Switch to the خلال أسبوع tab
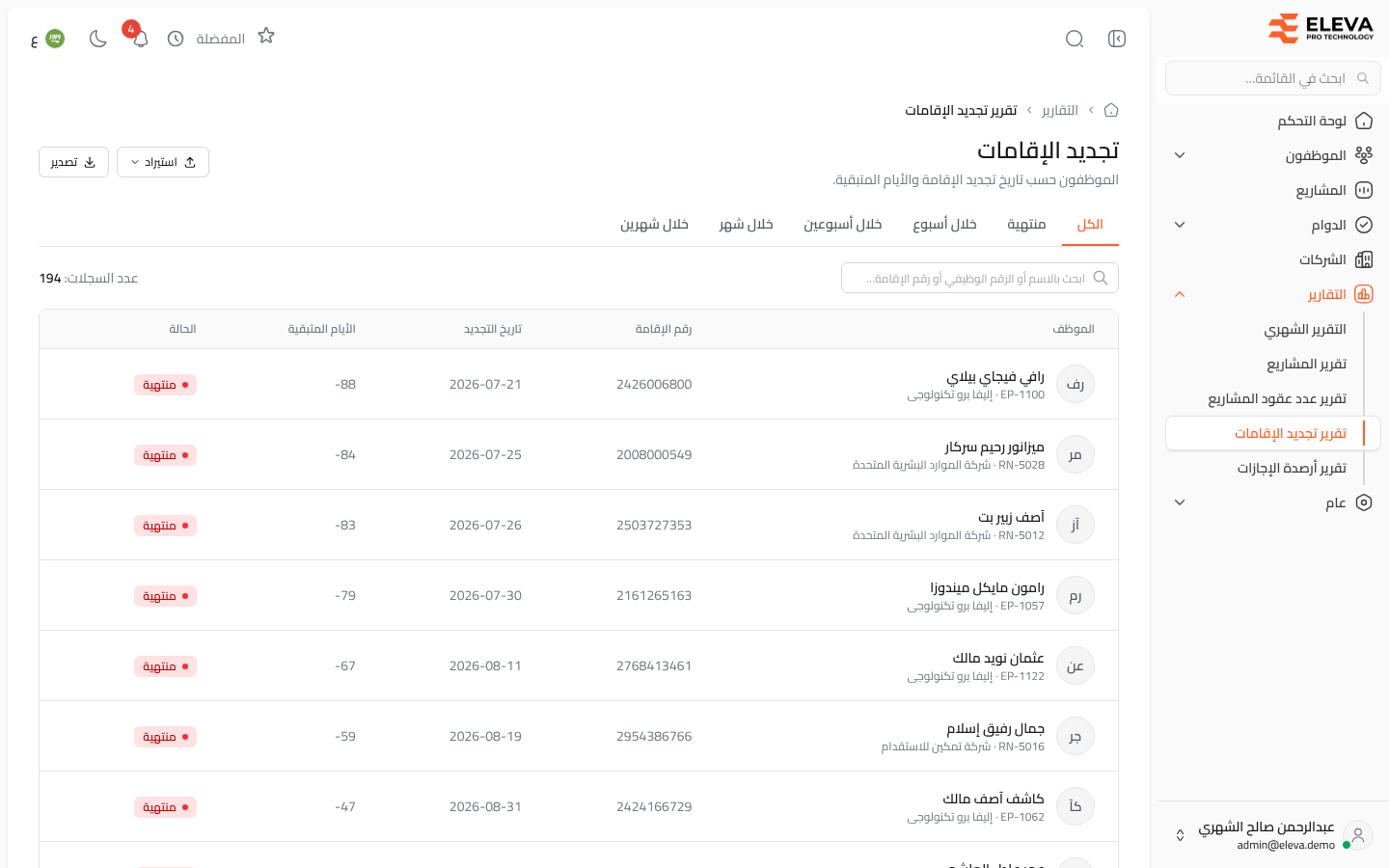 click(944, 225)
